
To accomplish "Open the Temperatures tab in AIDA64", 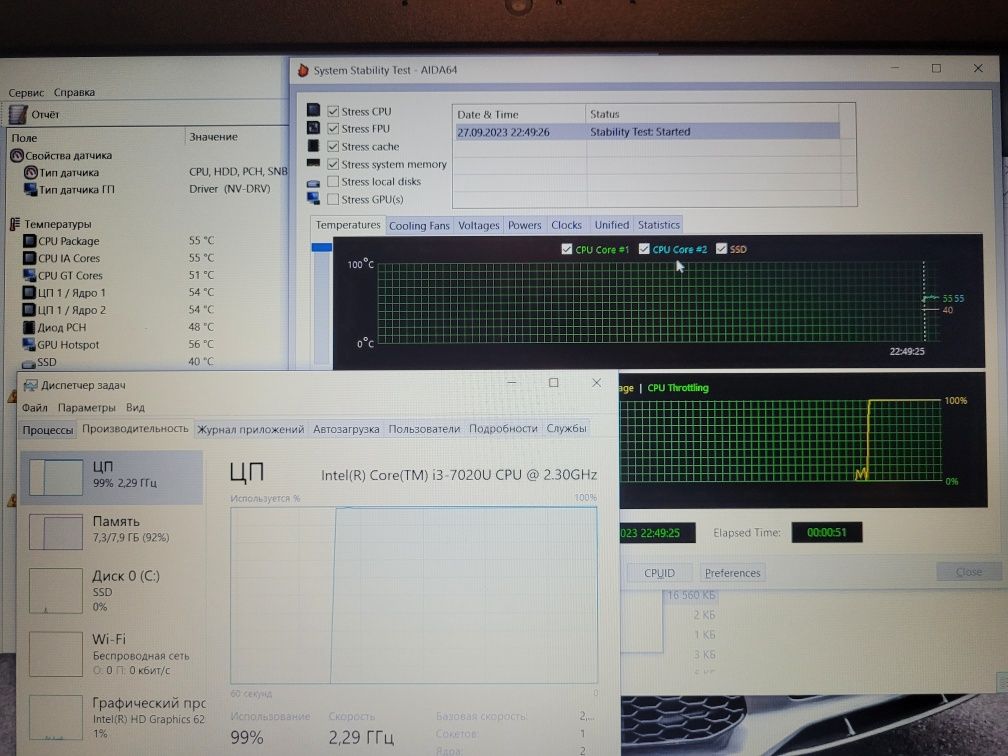I will (348, 225).
